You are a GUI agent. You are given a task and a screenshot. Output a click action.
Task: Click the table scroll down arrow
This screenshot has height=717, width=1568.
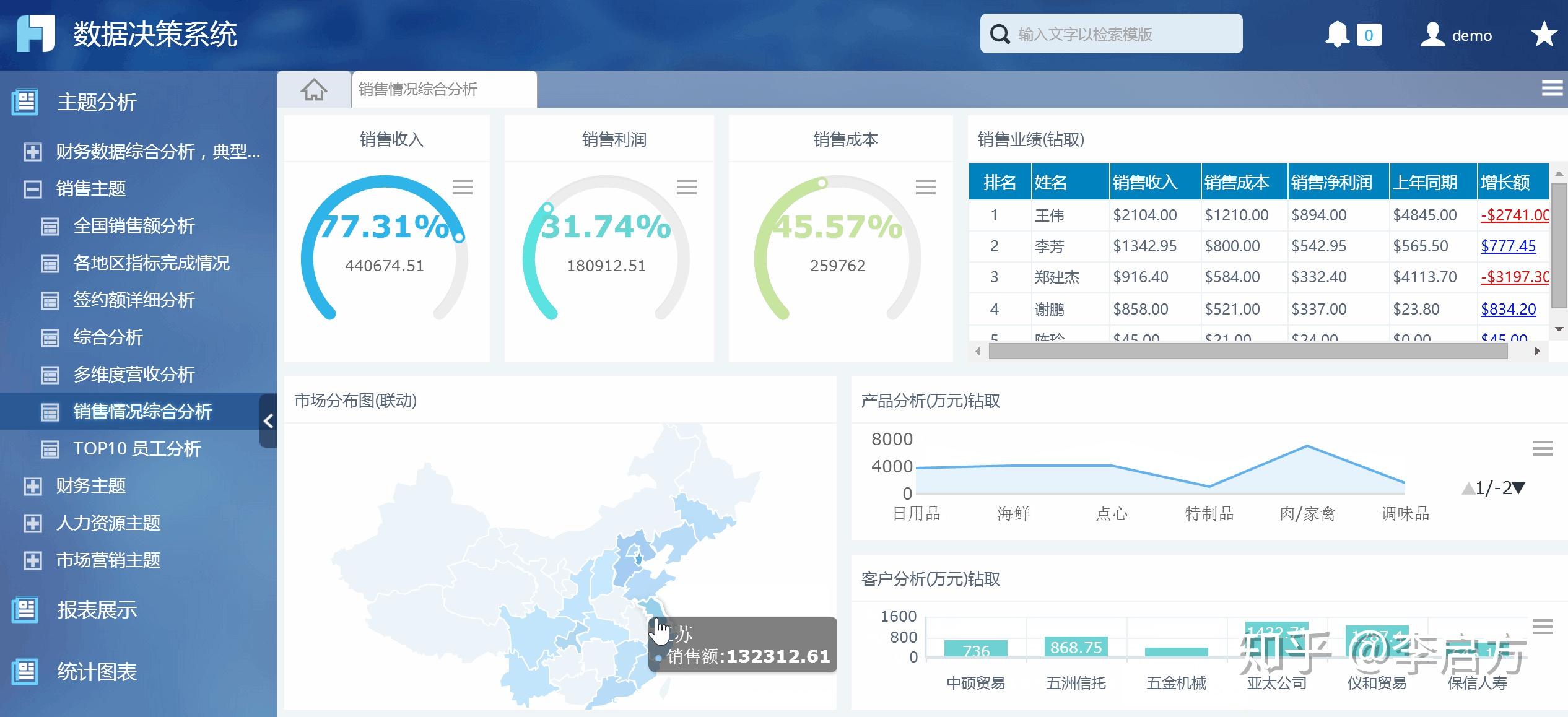click(x=1558, y=329)
